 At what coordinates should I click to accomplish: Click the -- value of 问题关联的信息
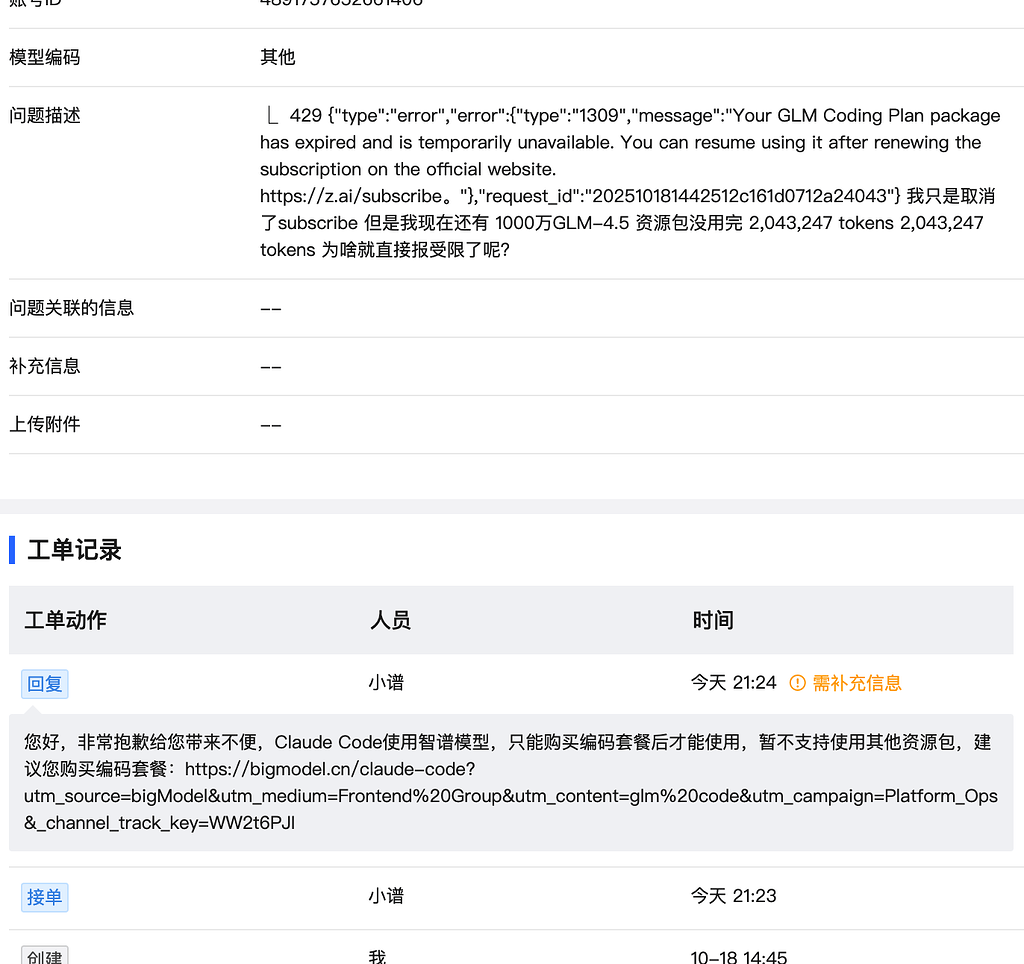pyautogui.click(x=270, y=309)
